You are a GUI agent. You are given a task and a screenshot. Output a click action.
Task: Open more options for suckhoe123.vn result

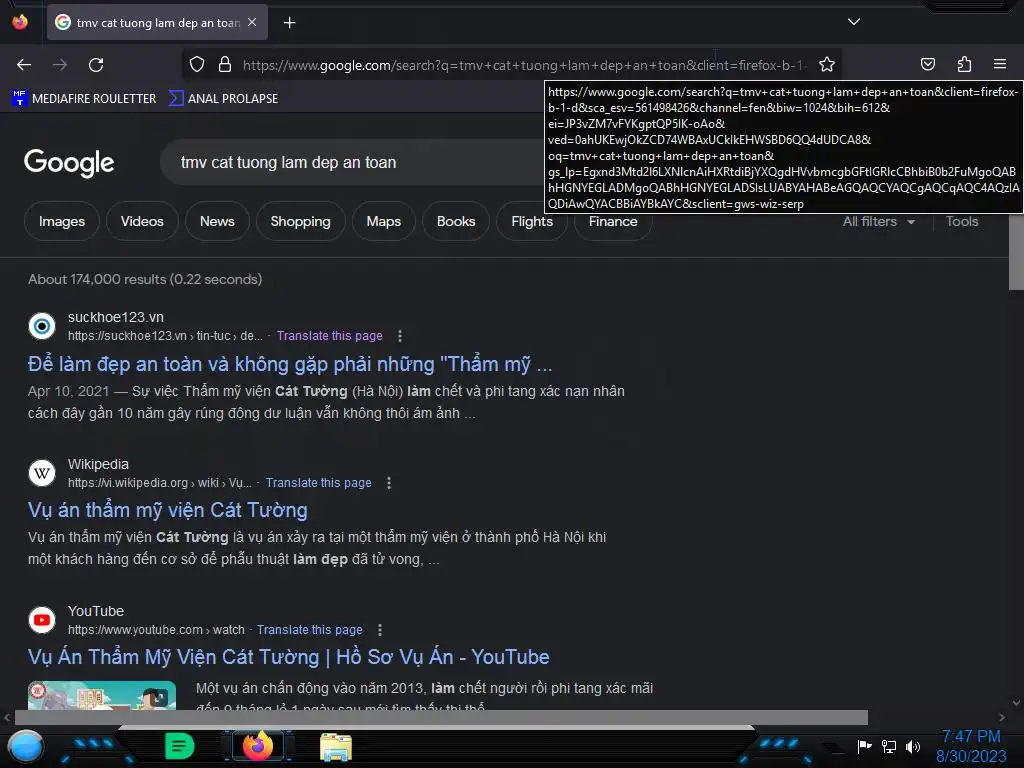400,336
